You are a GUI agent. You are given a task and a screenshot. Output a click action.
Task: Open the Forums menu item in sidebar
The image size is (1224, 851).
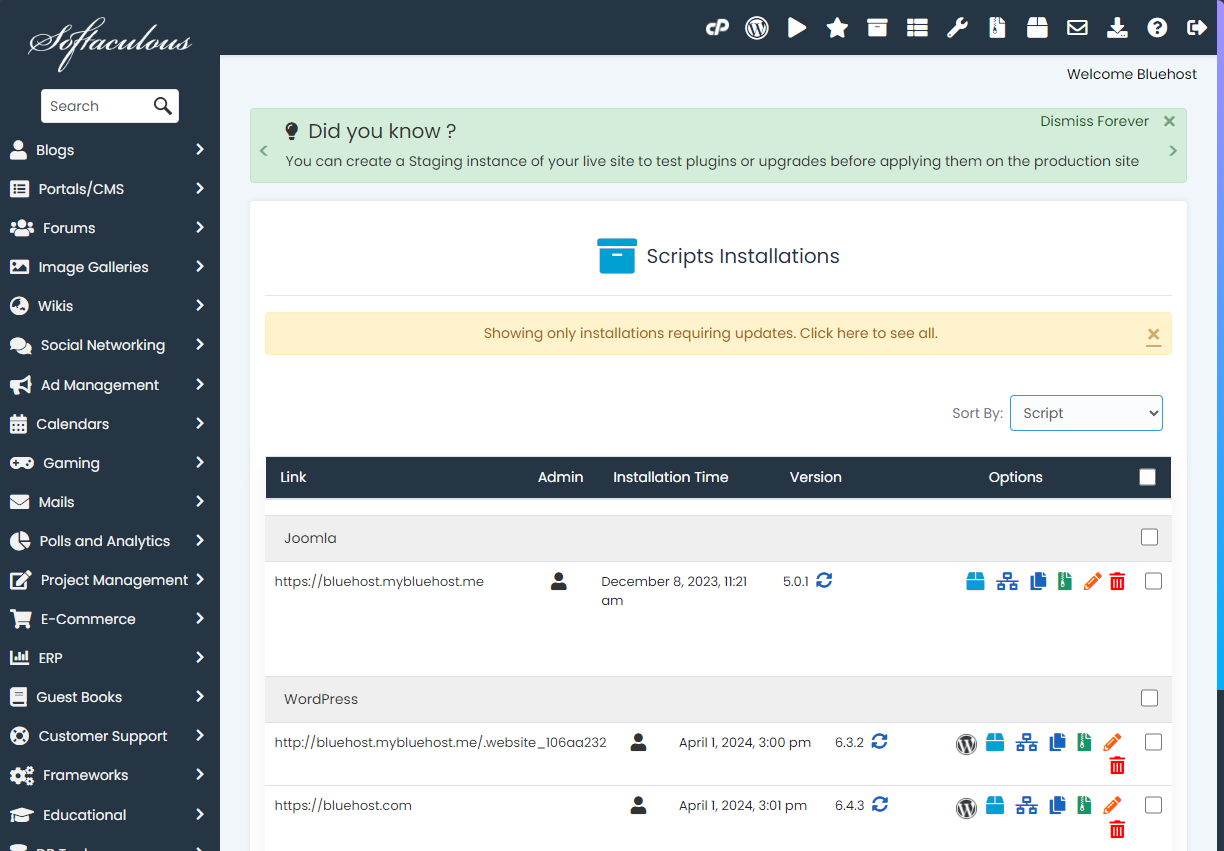[x=108, y=228]
